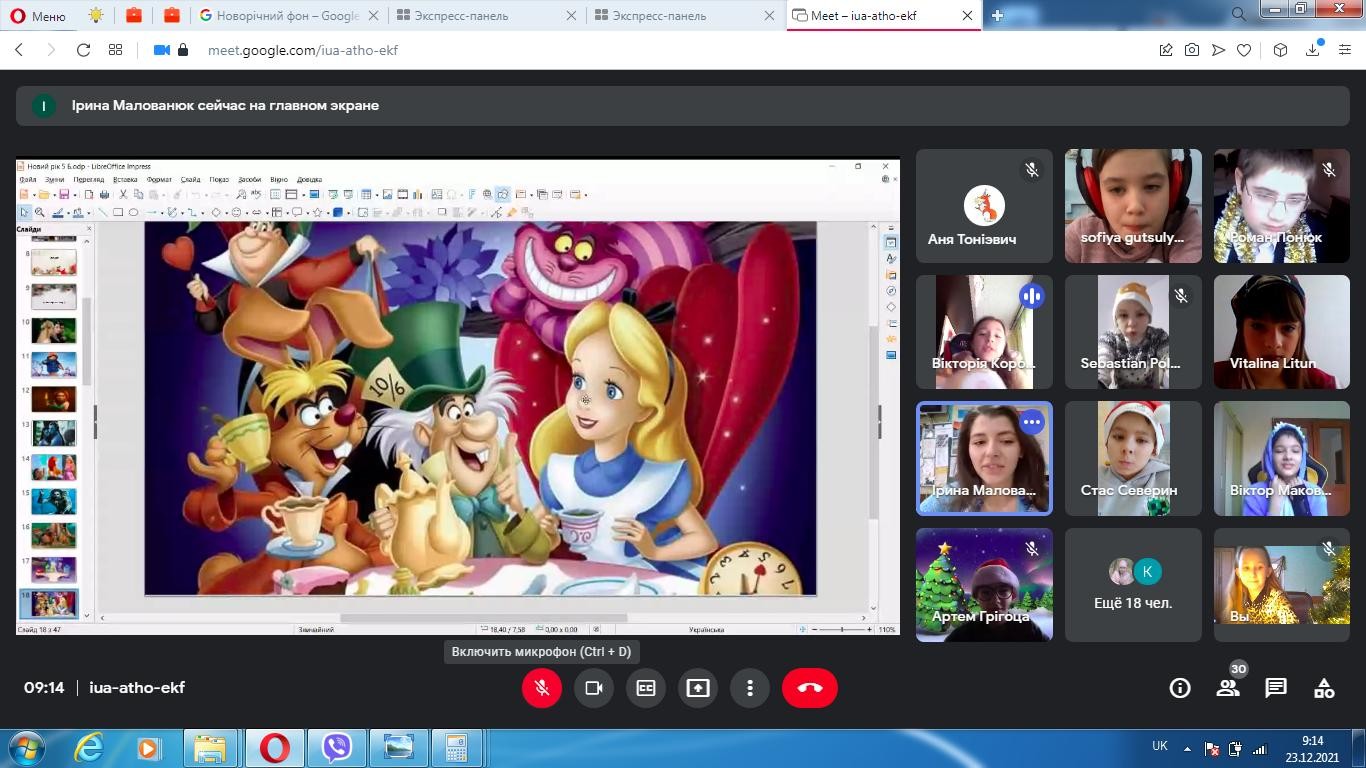Select Вікторія Коро video tile
Screen dimensions: 1366x768
coord(984,332)
